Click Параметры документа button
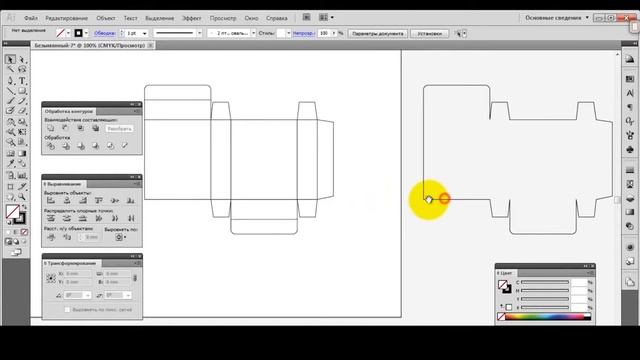The image size is (640, 360). [378, 33]
